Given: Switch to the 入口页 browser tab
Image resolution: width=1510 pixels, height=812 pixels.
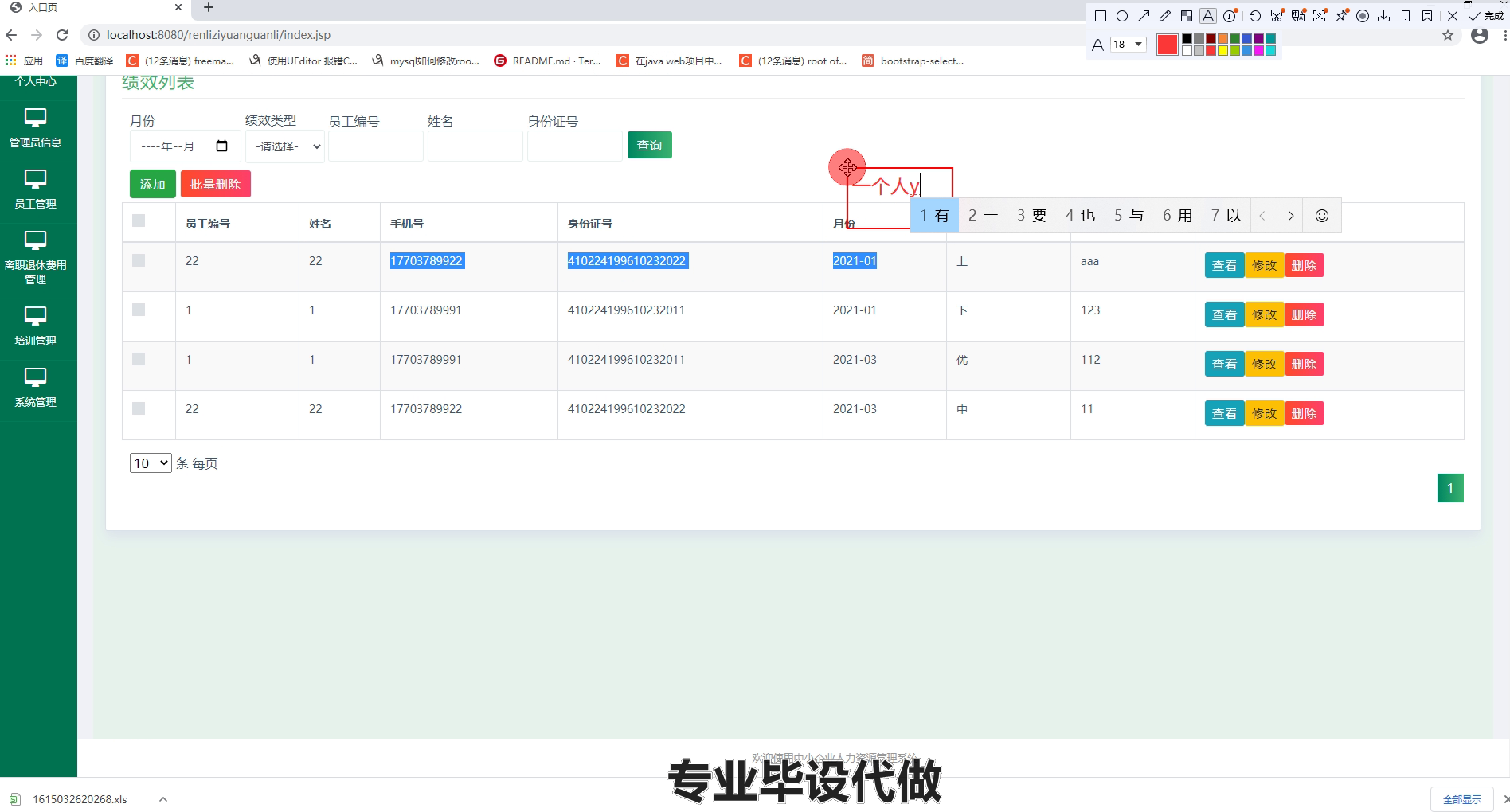Looking at the screenshot, I should coord(96,8).
